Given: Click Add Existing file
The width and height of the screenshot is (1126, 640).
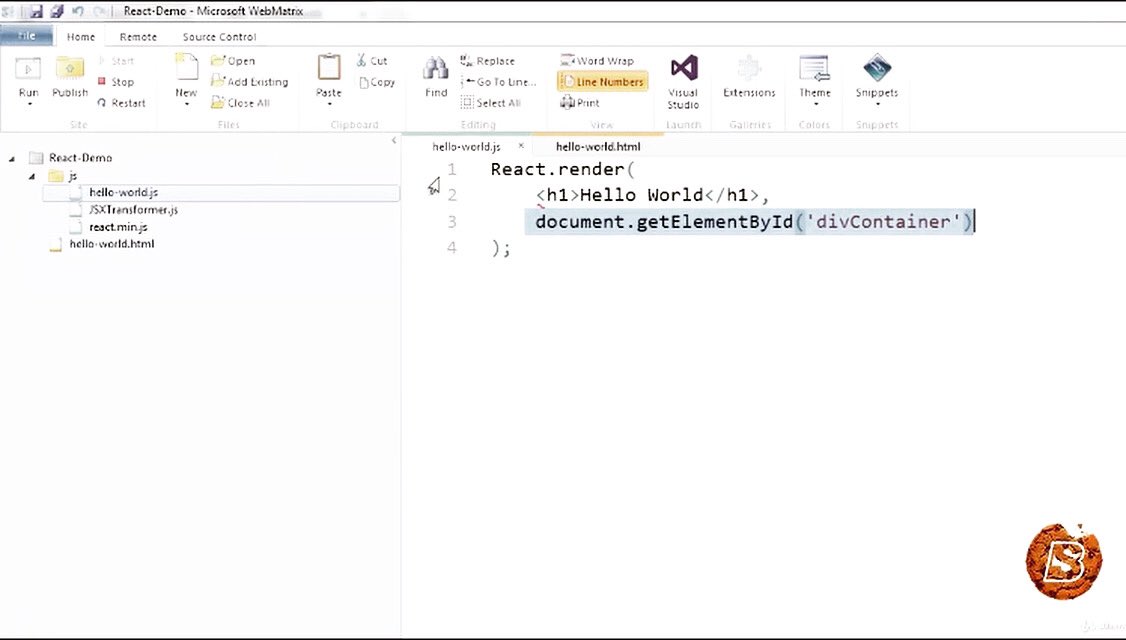Looking at the screenshot, I should pos(249,82).
